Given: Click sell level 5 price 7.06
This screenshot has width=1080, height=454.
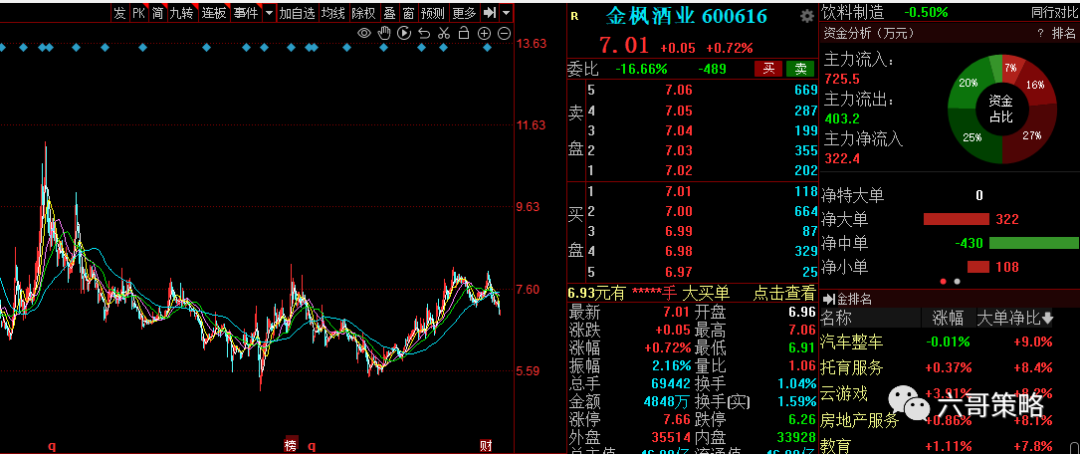Looking at the screenshot, I should pyautogui.click(x=678, y=90).
